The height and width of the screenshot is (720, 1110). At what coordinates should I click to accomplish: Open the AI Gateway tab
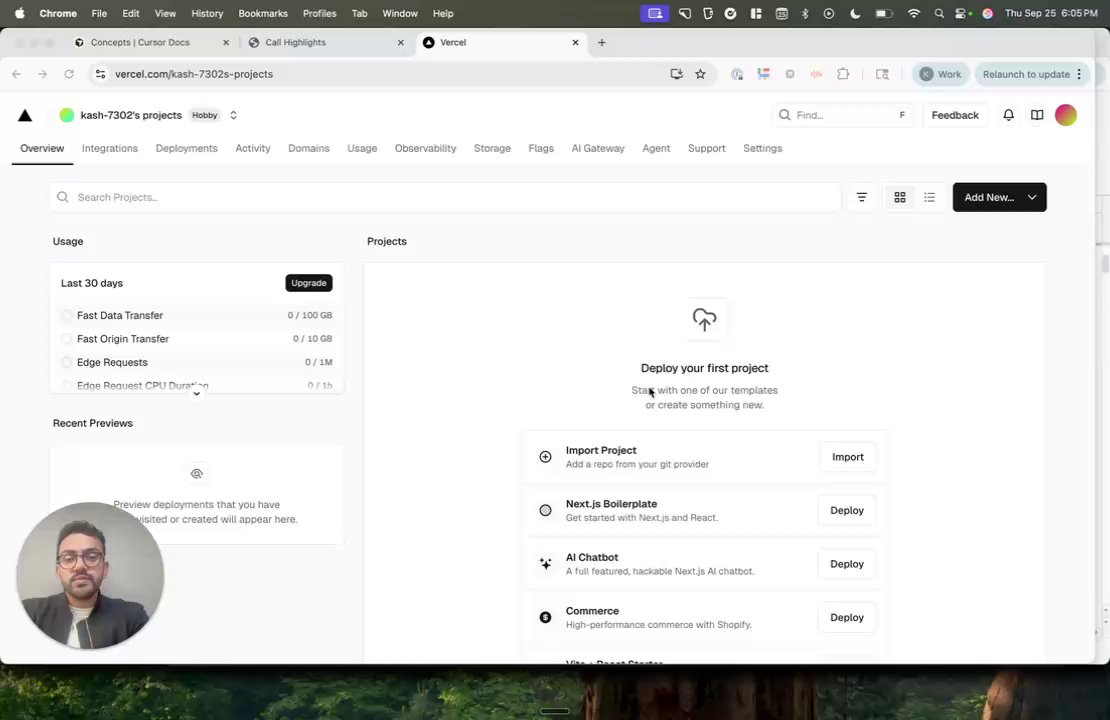click(x=597, y=149)
